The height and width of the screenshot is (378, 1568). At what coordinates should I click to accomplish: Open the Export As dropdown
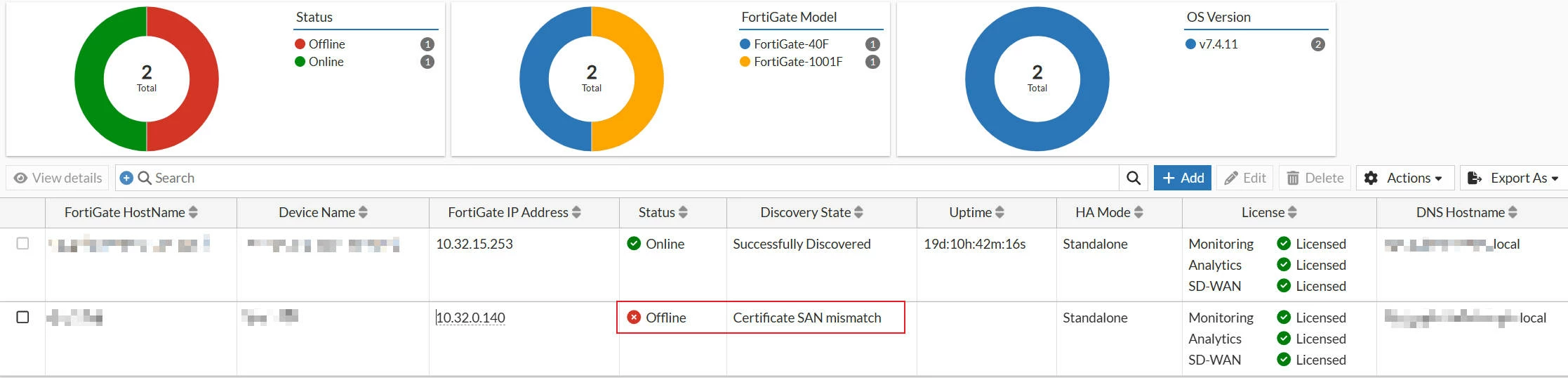1514,178
